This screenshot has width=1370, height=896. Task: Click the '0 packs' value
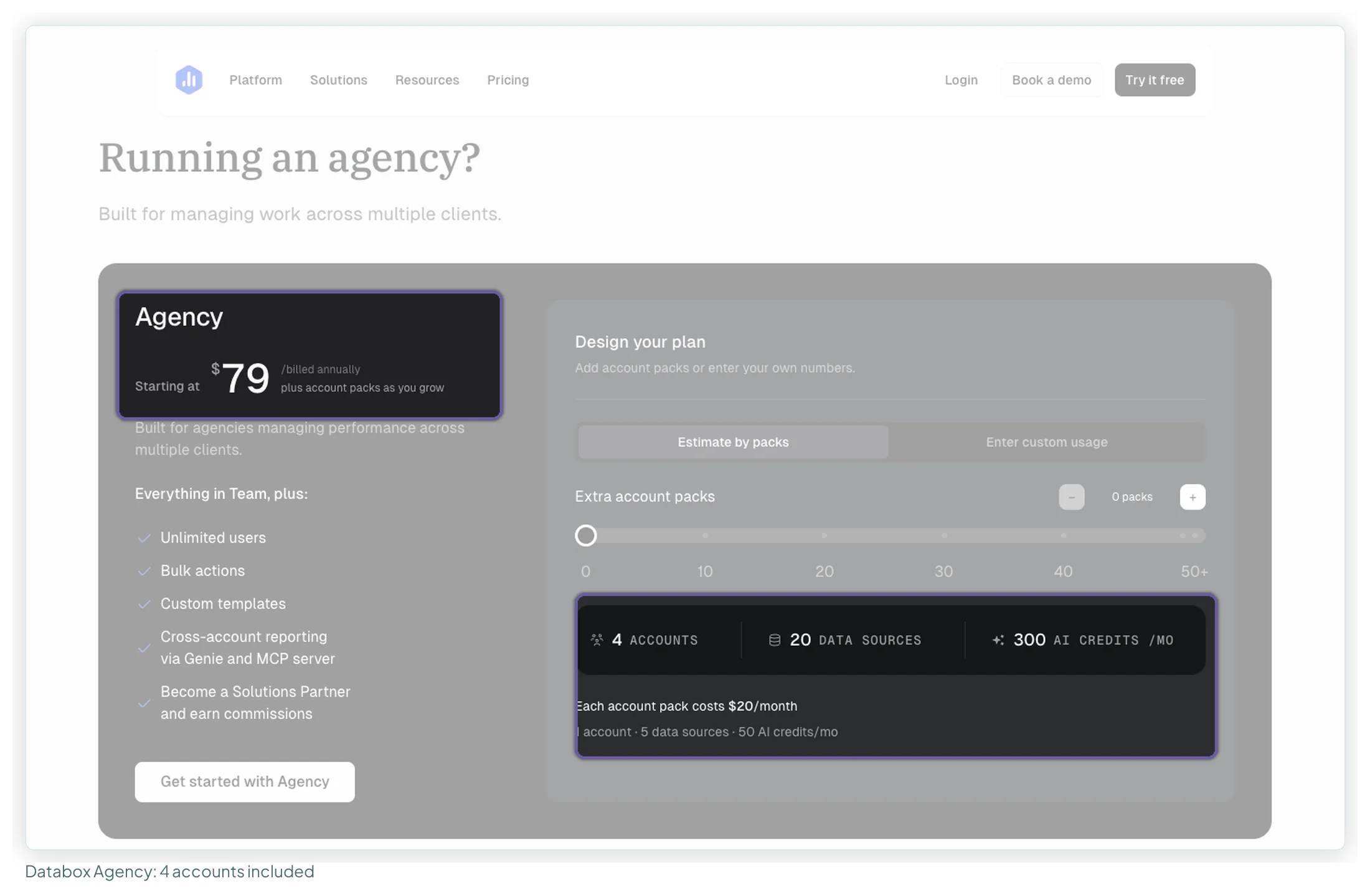(1132, 497)
